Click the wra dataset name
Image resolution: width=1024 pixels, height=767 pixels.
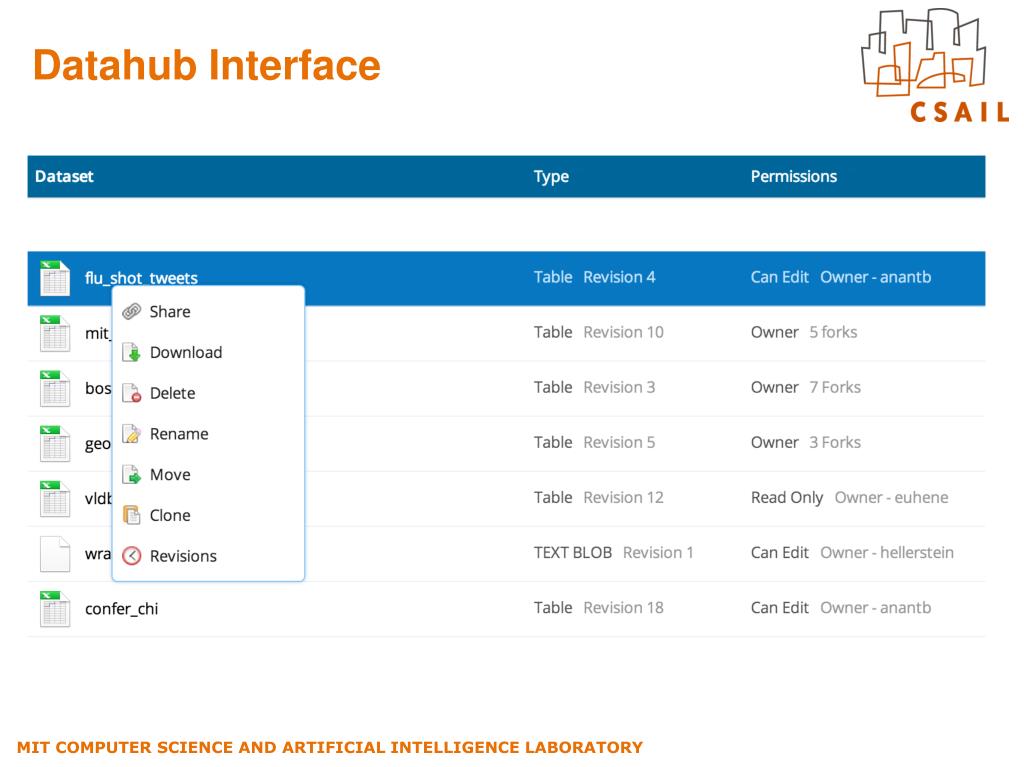(x=98, y=555)
